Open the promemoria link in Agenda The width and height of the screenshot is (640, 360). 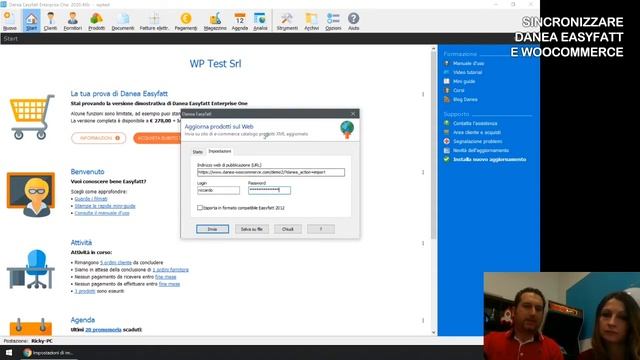[x=103, y=329]
